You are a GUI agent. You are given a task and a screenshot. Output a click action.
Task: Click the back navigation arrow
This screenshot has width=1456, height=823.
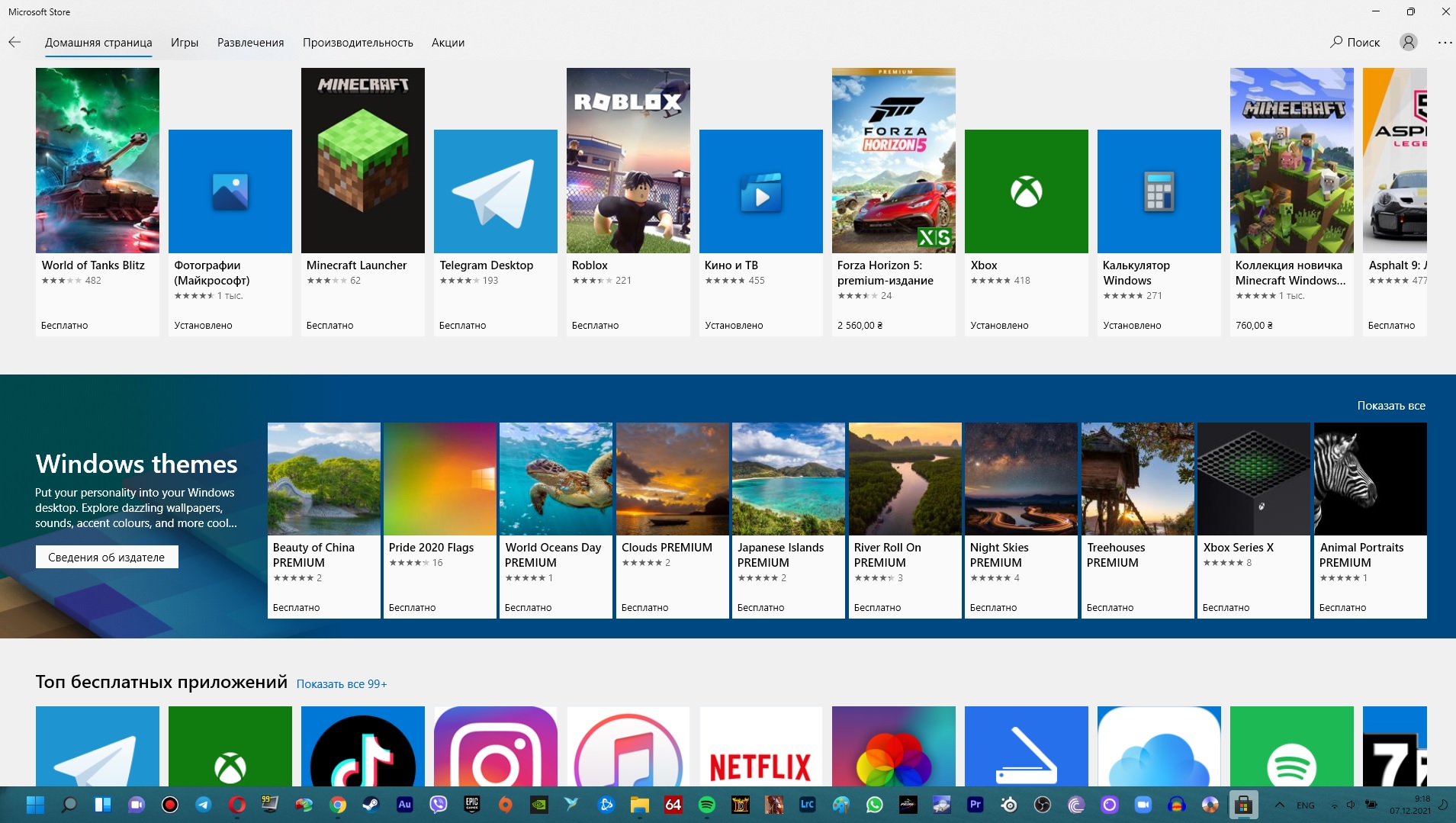tap(14, 42)
